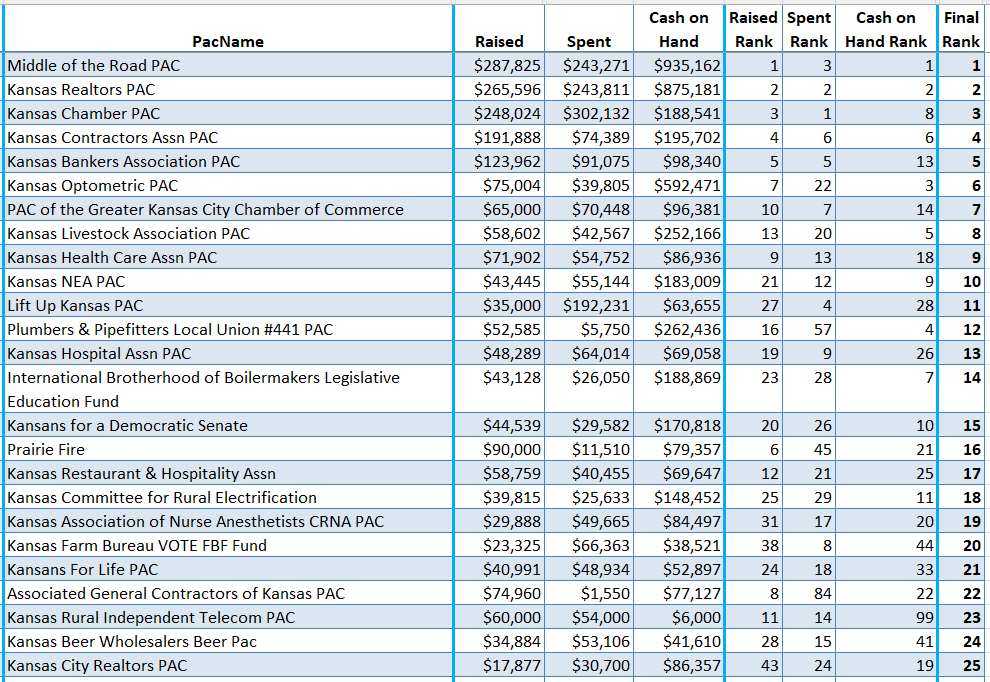Select the PacName column header
Screen dimensions: 990x682
[228, 29]
